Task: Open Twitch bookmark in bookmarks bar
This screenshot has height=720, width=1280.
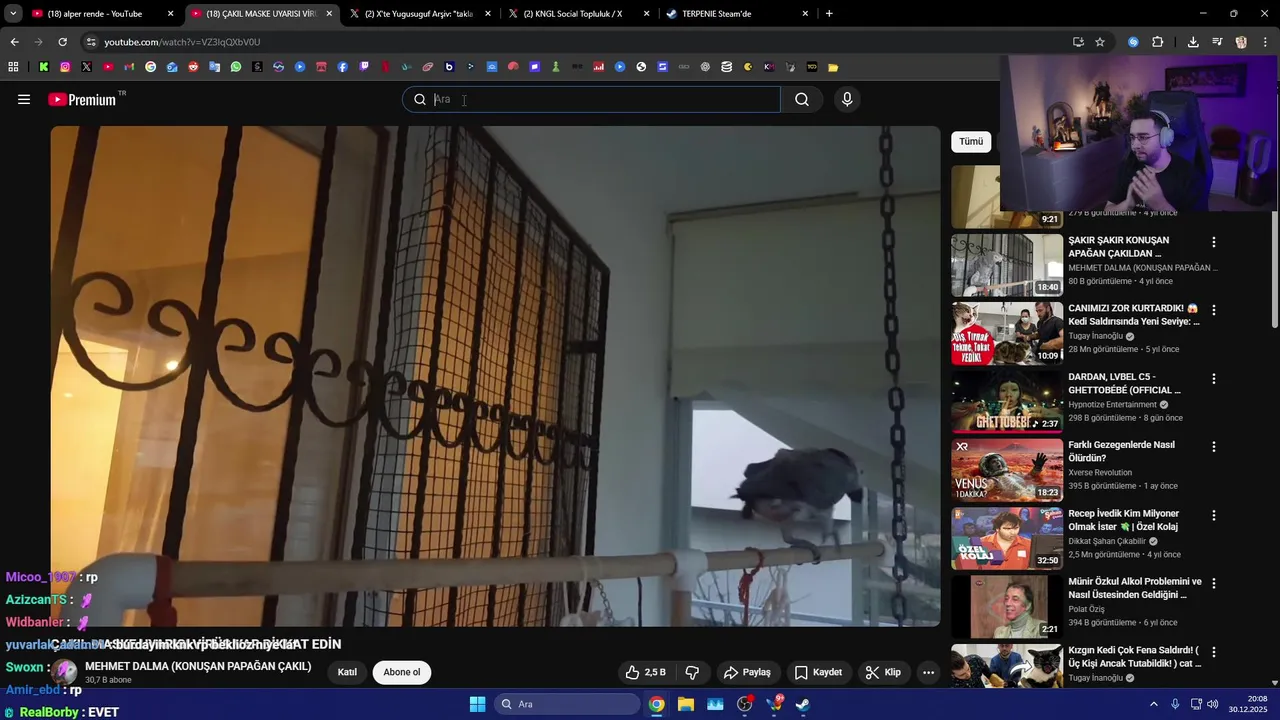Action: pos(364,67)
